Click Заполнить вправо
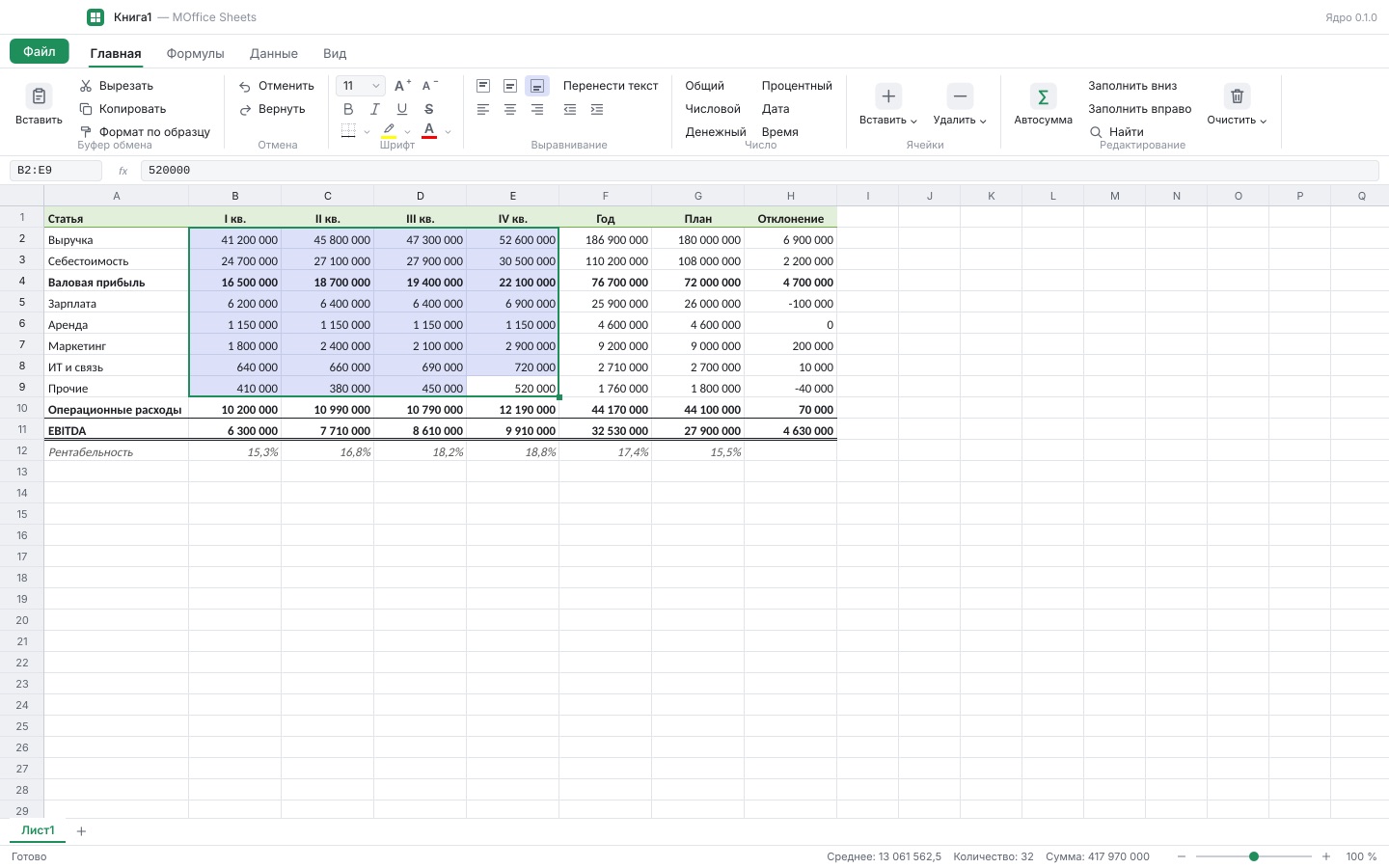Screen dimensions: 1389x868 point(1140,109)
